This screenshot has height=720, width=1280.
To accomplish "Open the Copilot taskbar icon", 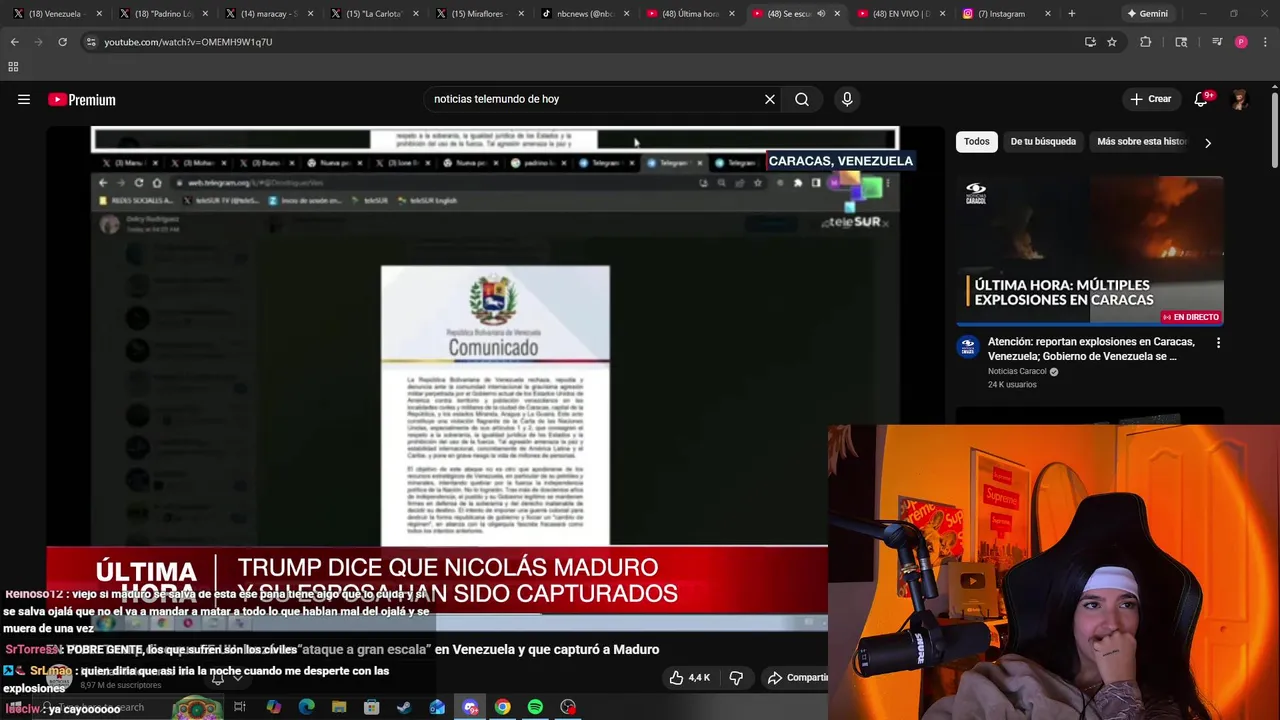I will (273, 707).
